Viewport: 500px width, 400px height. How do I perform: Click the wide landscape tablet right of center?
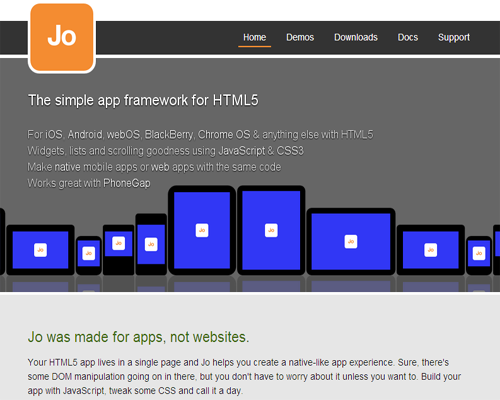click(351, 242)
